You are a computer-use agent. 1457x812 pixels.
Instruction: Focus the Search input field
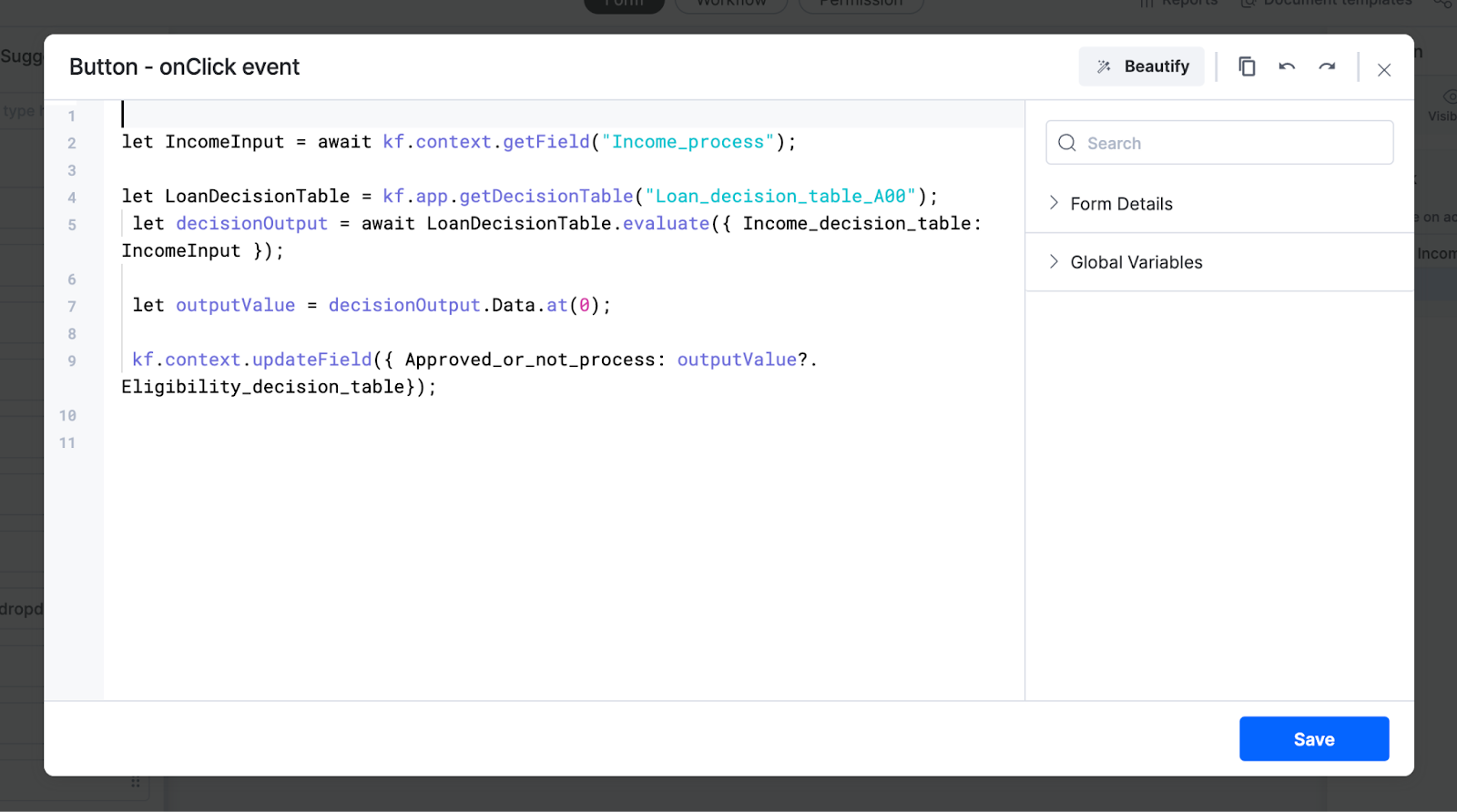1219,143
